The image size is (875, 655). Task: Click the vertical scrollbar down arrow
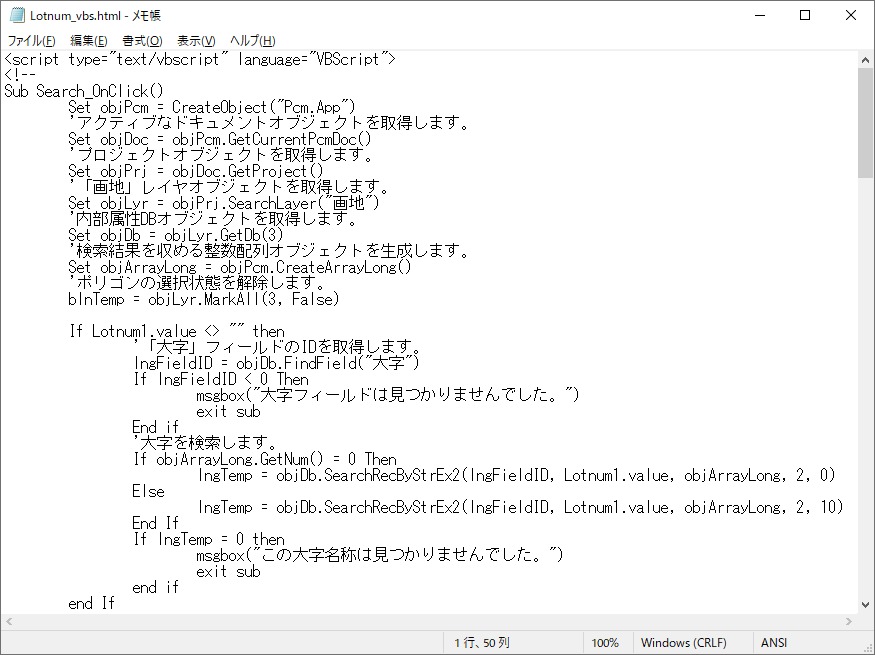(866, 605)
